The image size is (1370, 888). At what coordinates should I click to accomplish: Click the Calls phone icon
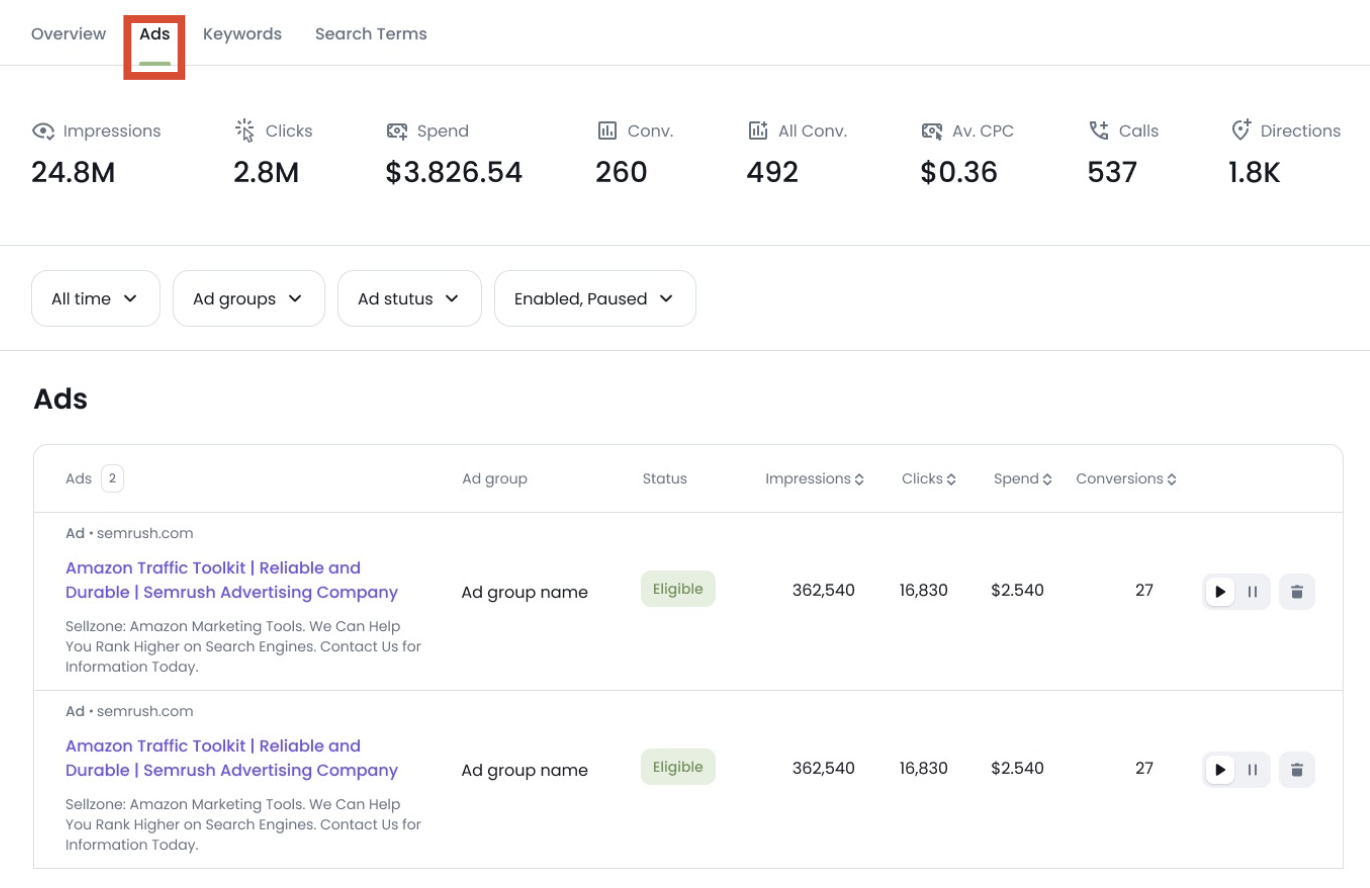[x=1097, y=130]
